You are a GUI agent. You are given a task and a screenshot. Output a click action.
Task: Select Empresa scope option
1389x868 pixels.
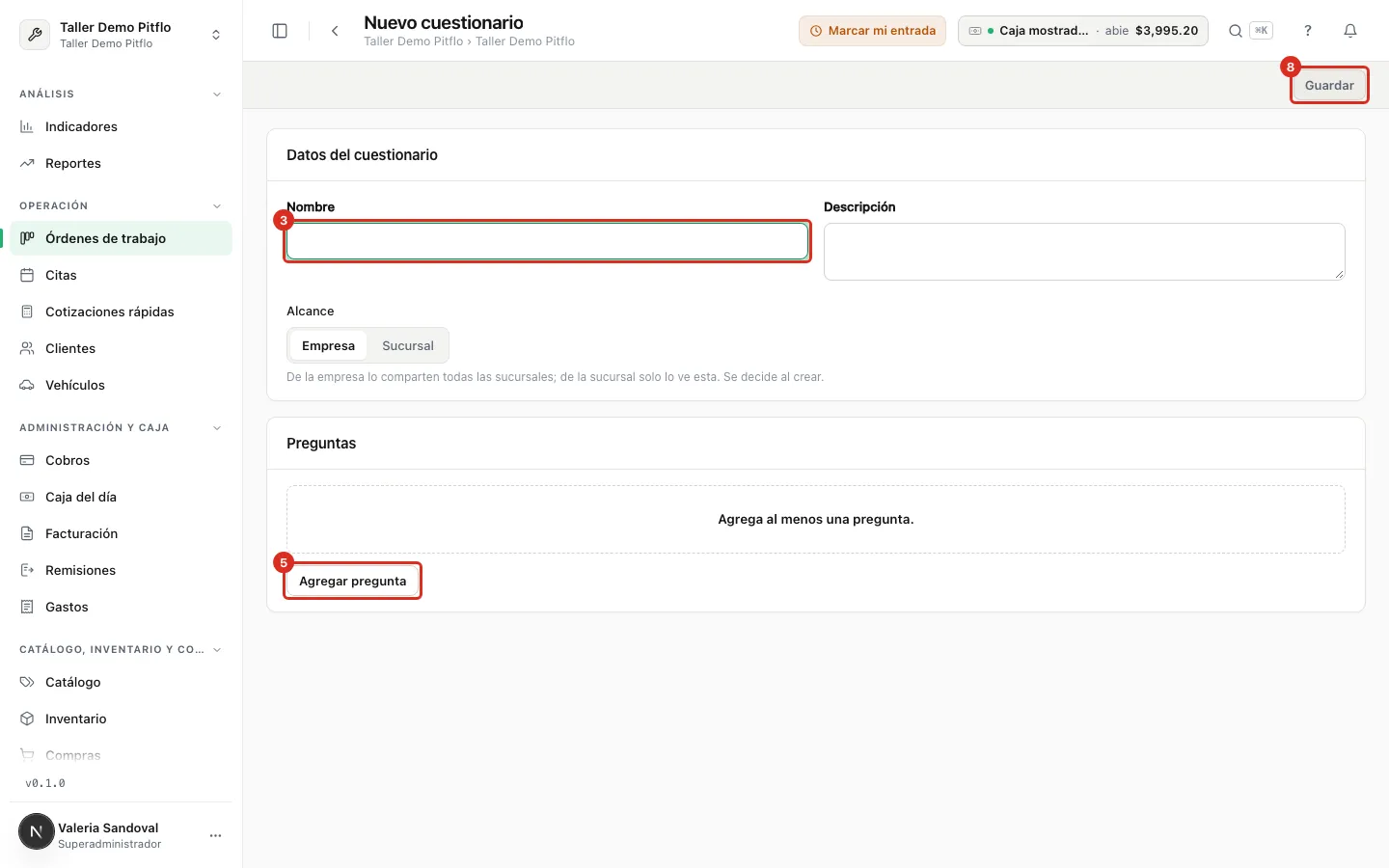328,345
